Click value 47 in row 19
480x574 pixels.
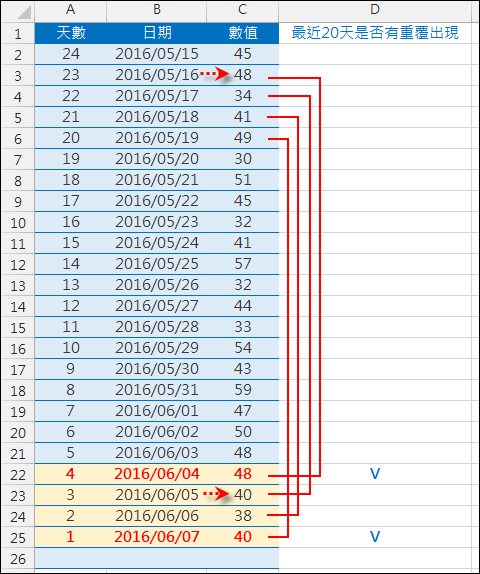(243, 411)
